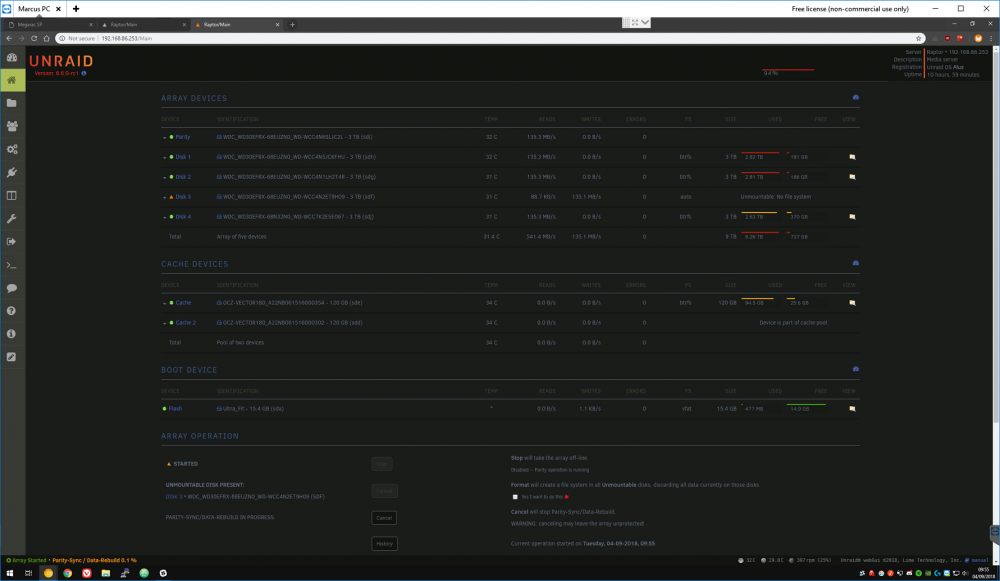
Task: Open Users icon in sidebar
Action: tap(12, 126)
